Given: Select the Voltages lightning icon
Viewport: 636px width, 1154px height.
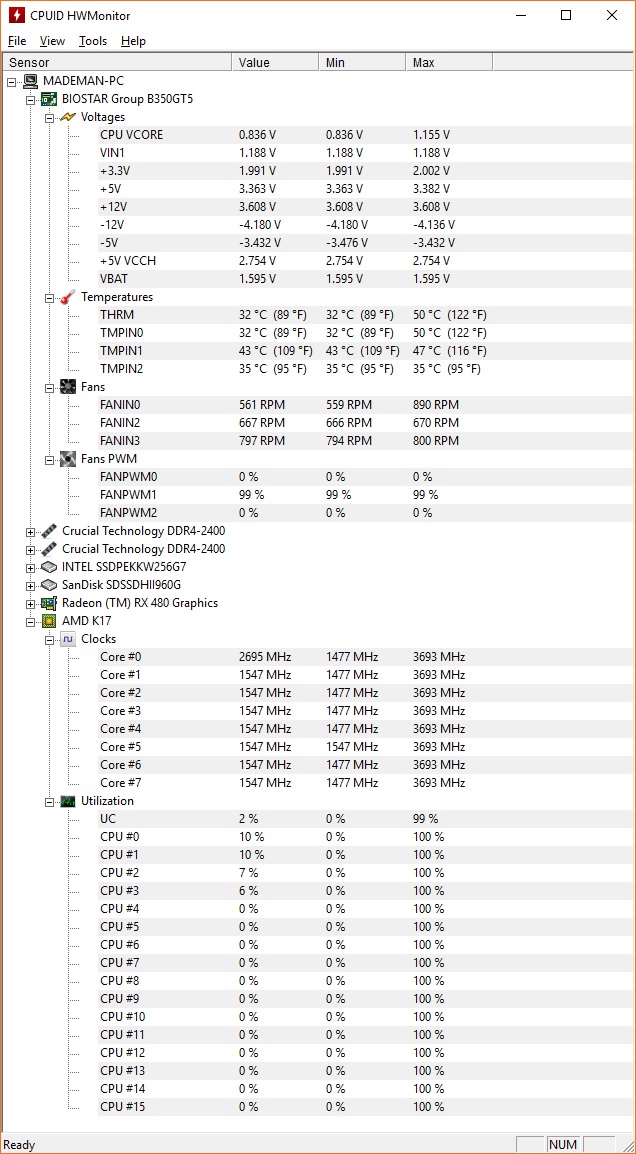Looking at the screenshot, I should (x=68, y=117).
